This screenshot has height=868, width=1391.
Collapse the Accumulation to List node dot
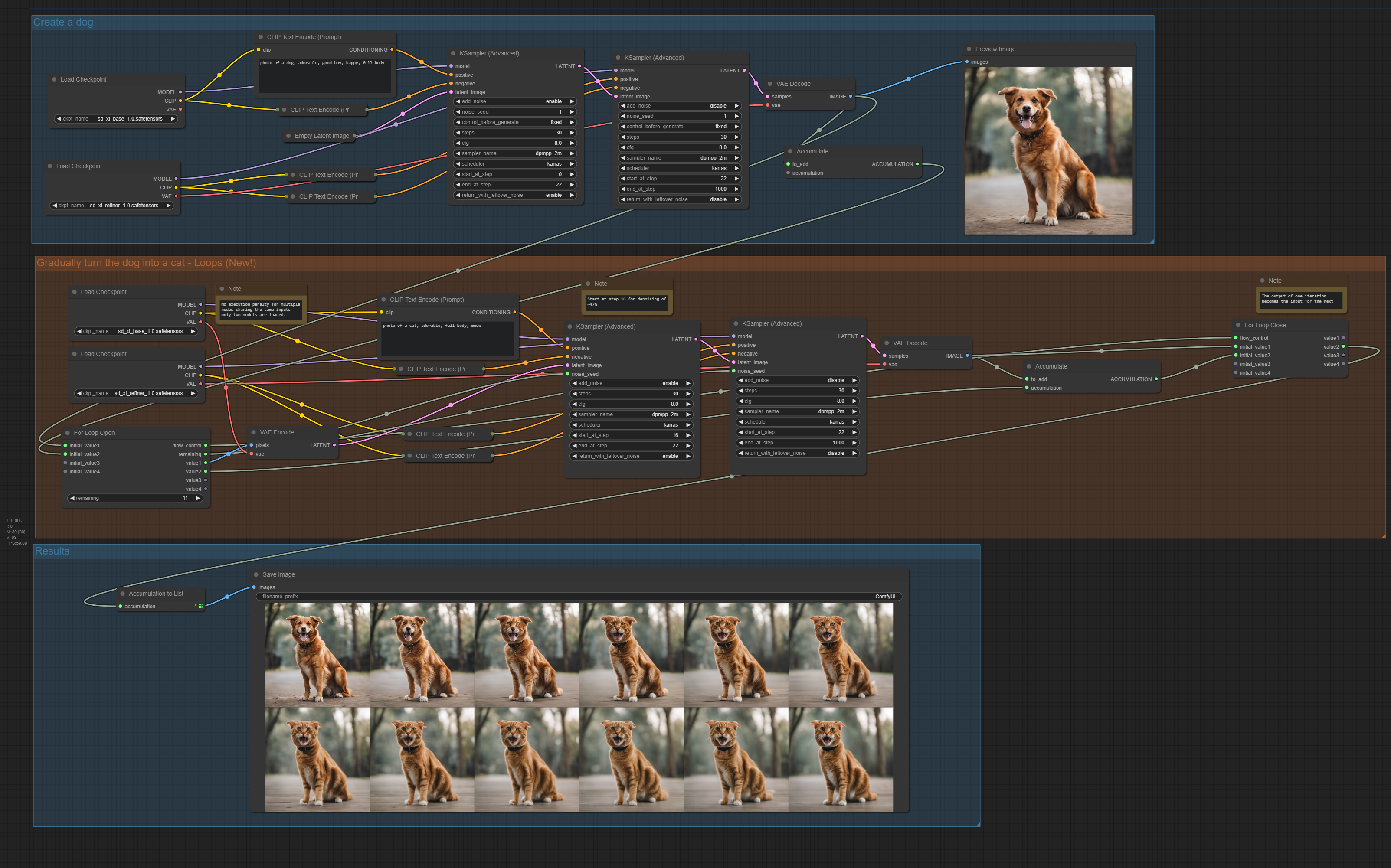[122, 594]
